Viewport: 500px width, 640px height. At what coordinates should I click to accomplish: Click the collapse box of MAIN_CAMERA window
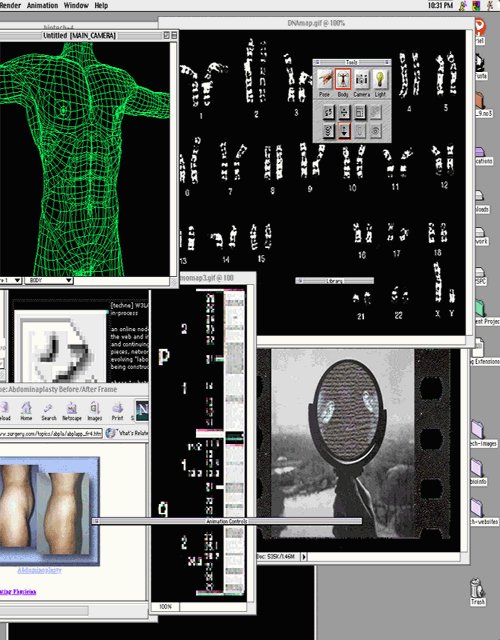click(x=174, y=36)
